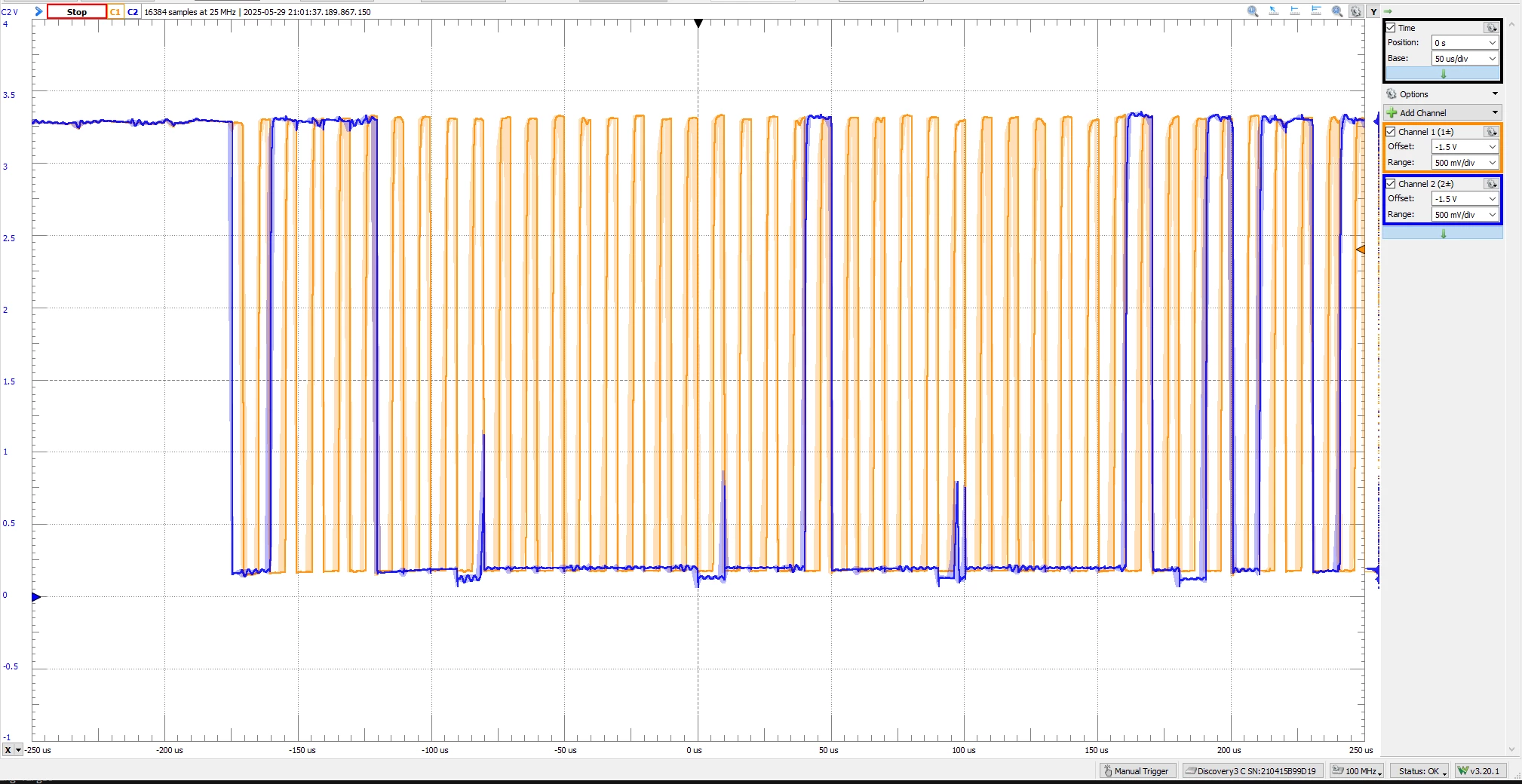Open the Status: OK menu
Viewport: 1522px width, 784px height.
point(1420,770)
